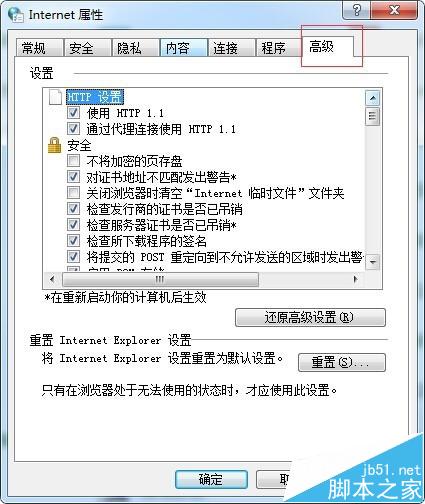Image resolution: width=425 pixels, height=504 pixels.
Task: Uncheck 使用 HTTP 1.1 checkbox
Action: click(x=73, y=112)
